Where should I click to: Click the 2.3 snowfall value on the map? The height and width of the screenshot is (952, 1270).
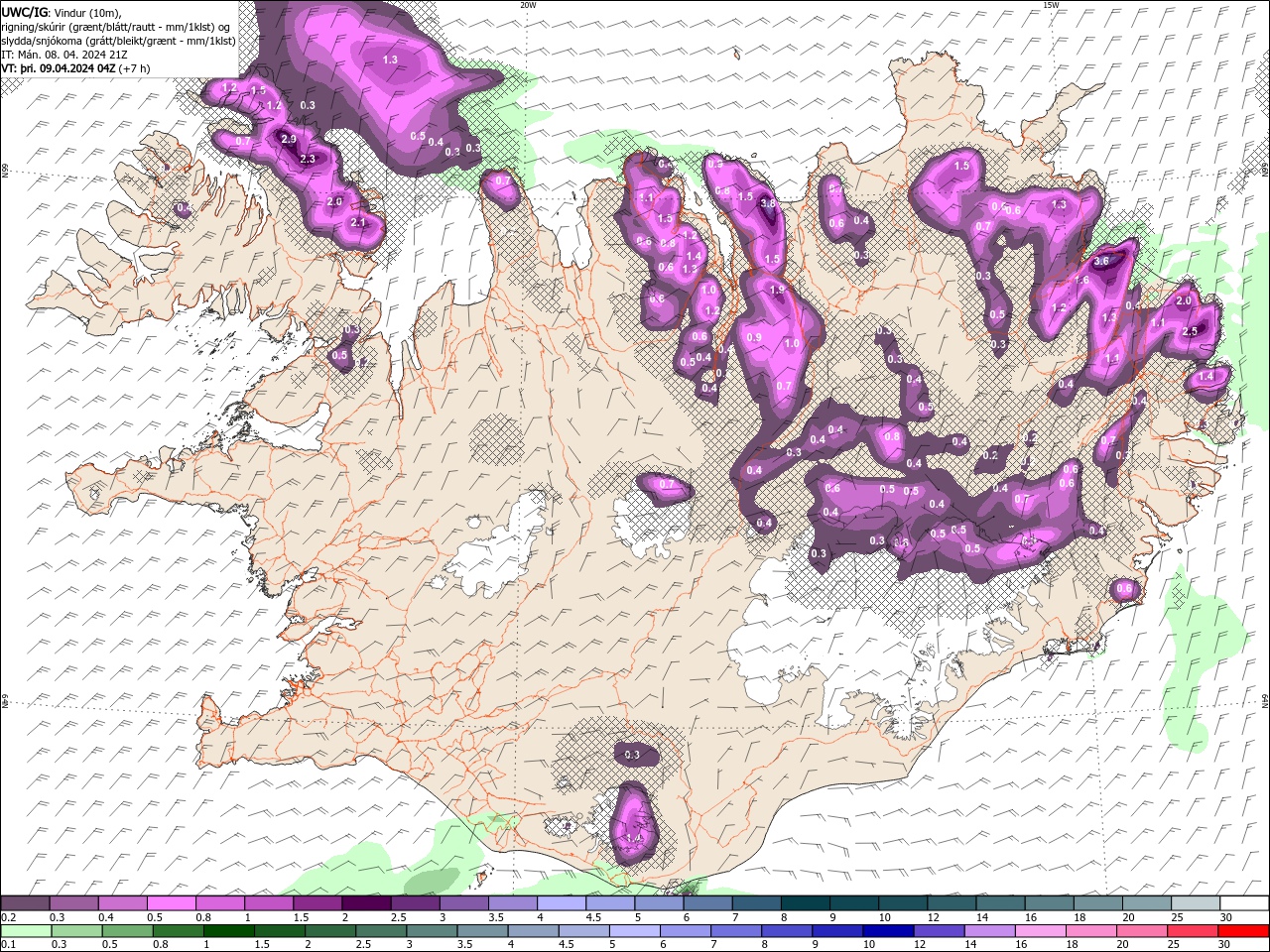307,159
